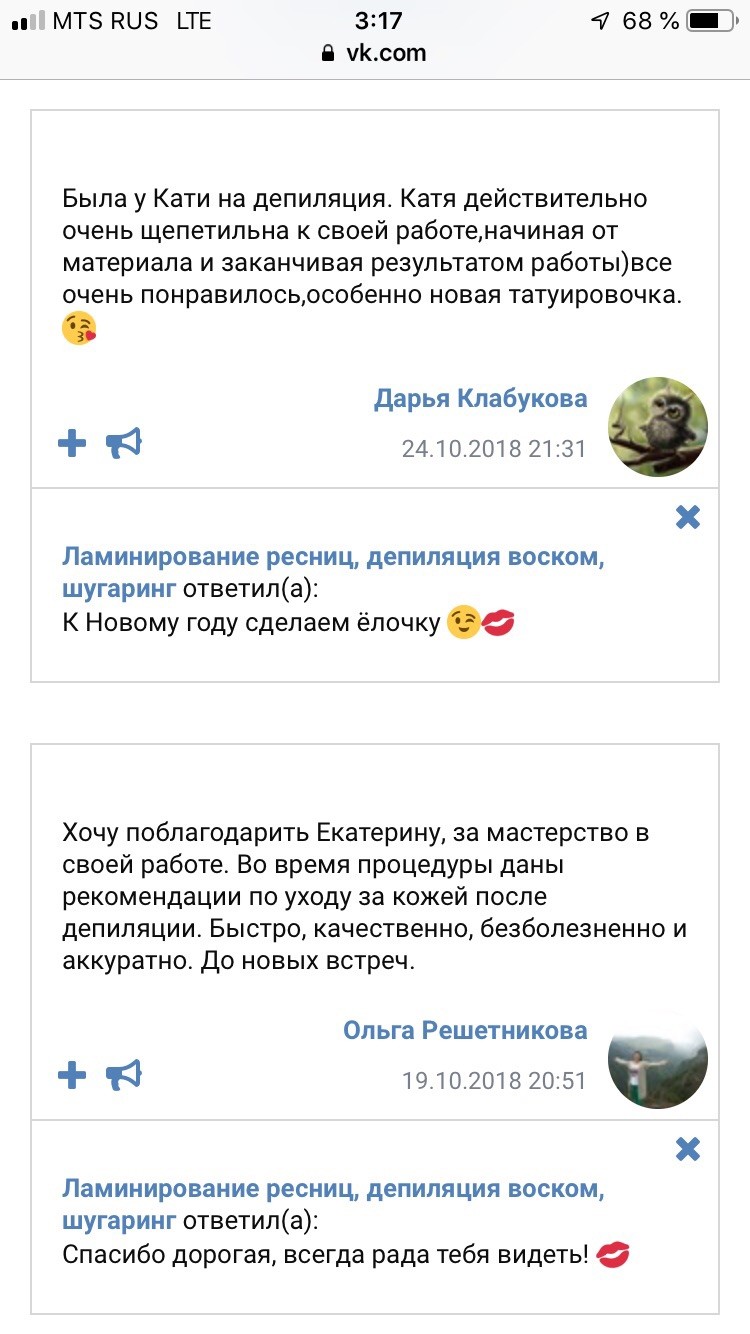
Task: Tap the megaphone icon under Ольга's review
Action: coord(125,1075)
